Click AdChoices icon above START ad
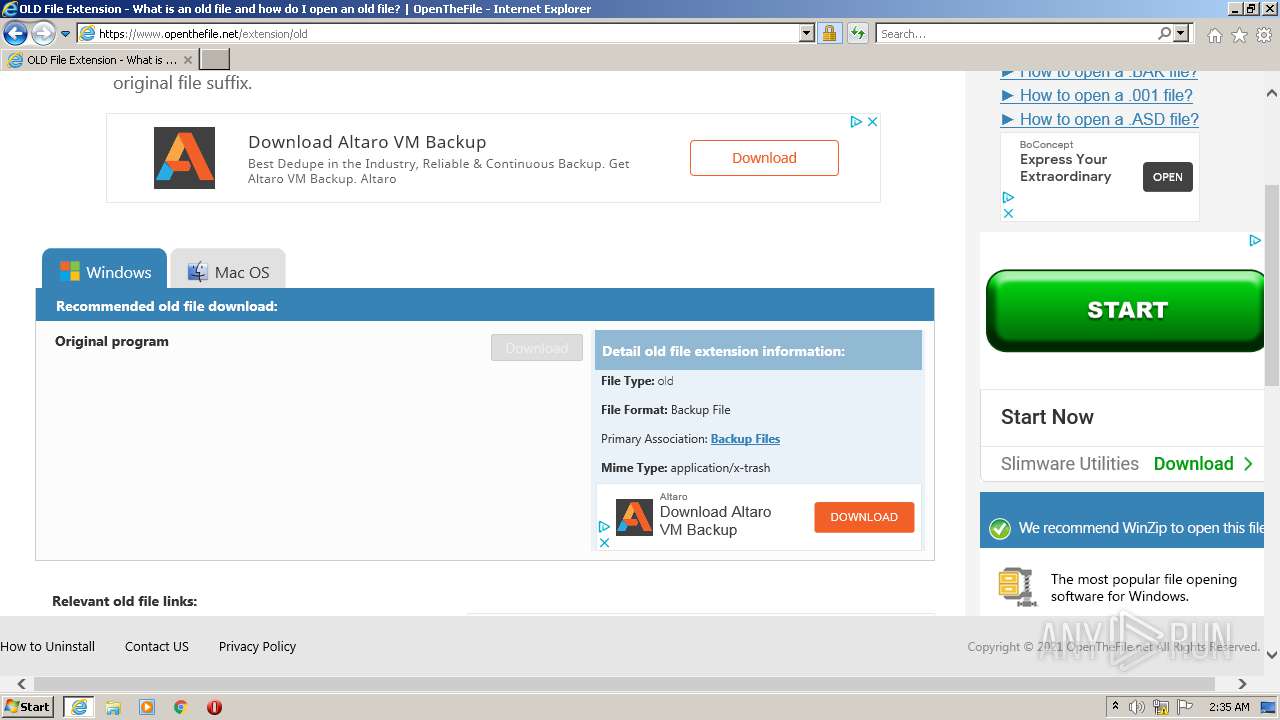 tap(1254, 241)
